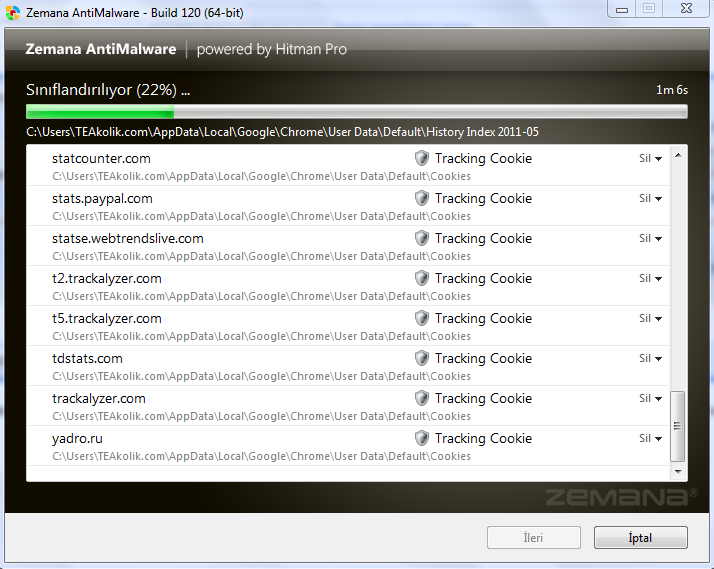714x569 pixels.
Task: Open Sil dropdown for statcounter.com
Action: (x=650, y=158)
